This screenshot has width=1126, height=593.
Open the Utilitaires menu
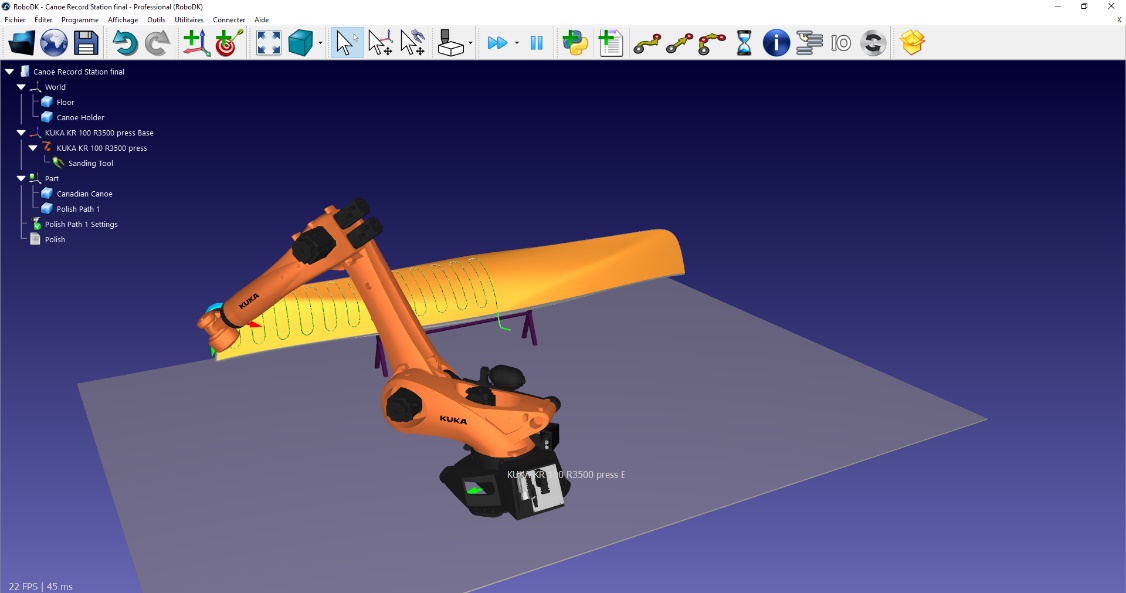pos(189,19)
